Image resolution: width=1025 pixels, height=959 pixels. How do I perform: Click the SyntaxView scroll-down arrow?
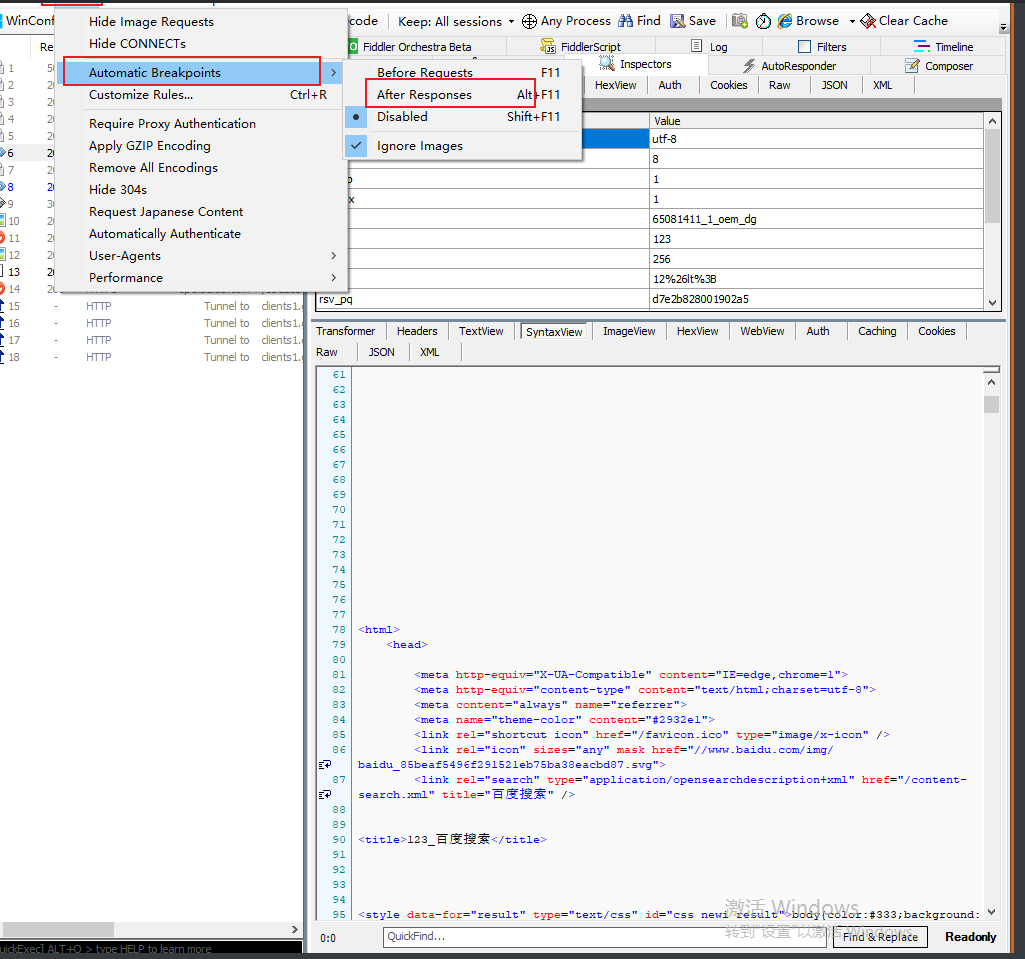(992, 912)
